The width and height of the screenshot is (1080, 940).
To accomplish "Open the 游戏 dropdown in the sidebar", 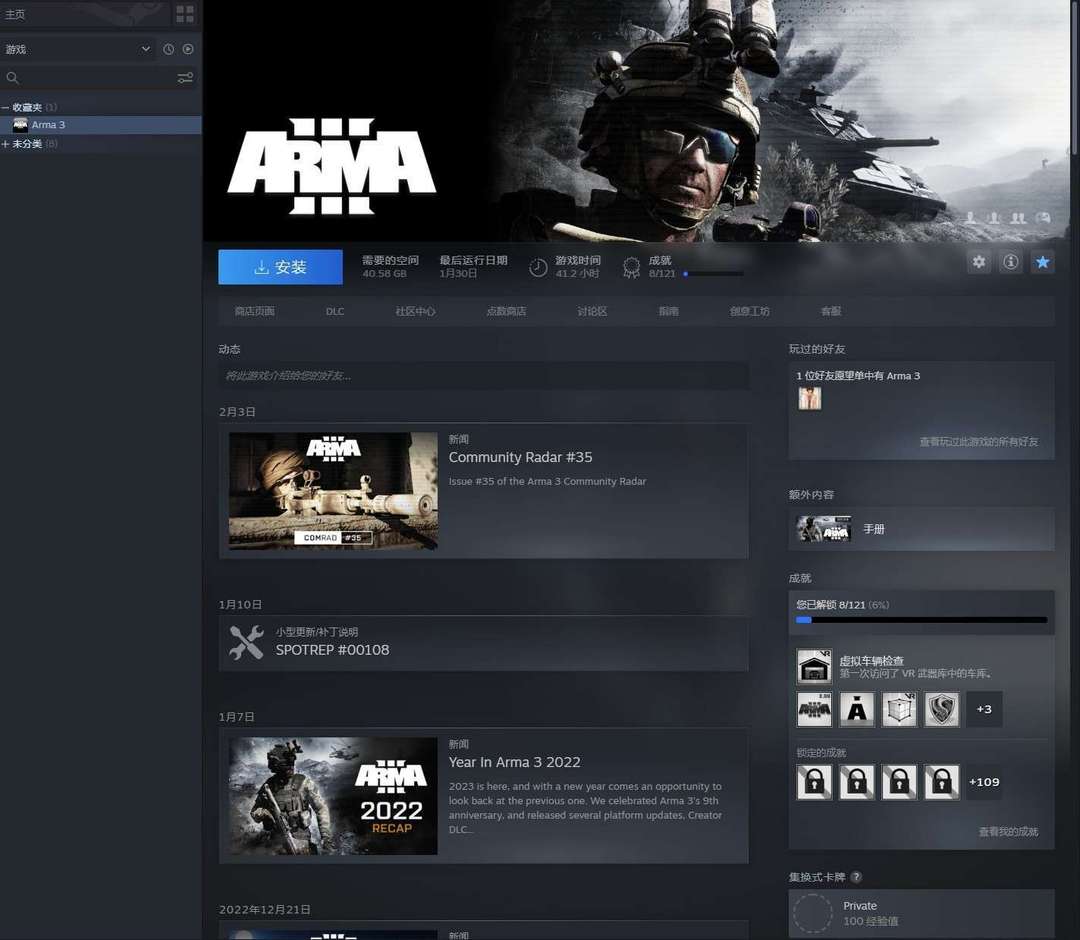I will point(78,49).
